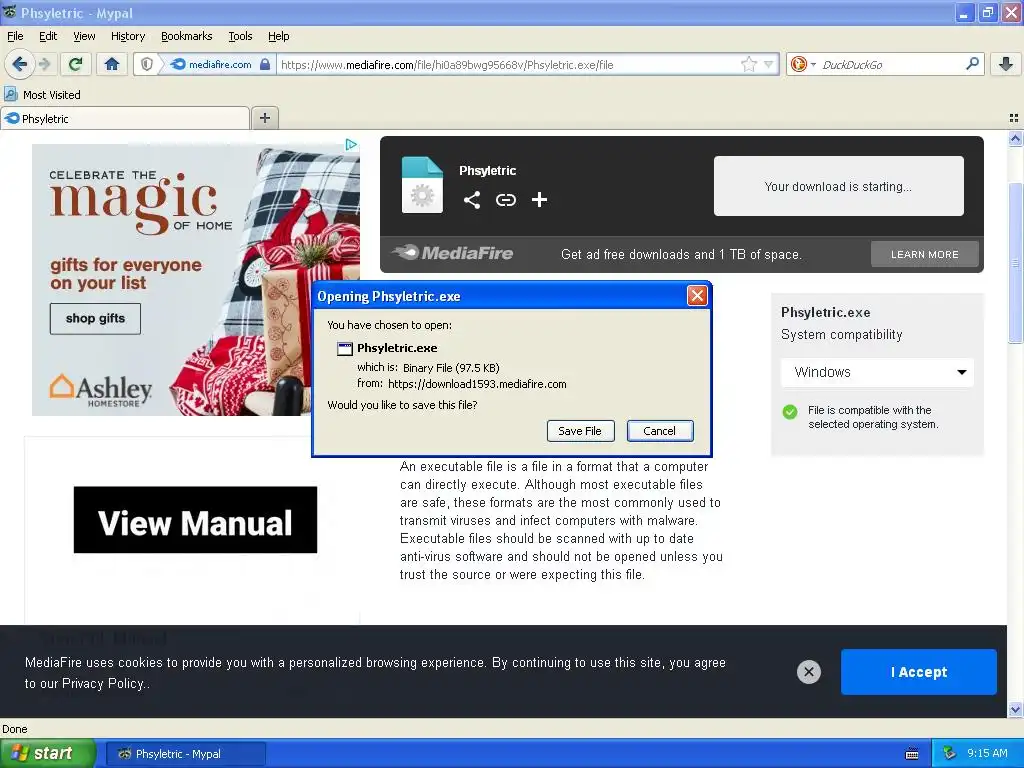Image resolution: width=1024 pixels, height=768 pixels.
Task: Open the Tools menu
Action: pos(240,37)
